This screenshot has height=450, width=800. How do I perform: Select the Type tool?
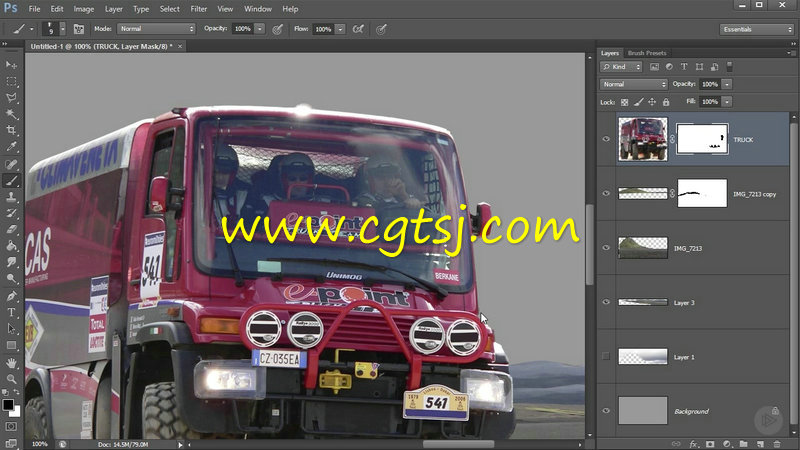[x=11, y=312]
